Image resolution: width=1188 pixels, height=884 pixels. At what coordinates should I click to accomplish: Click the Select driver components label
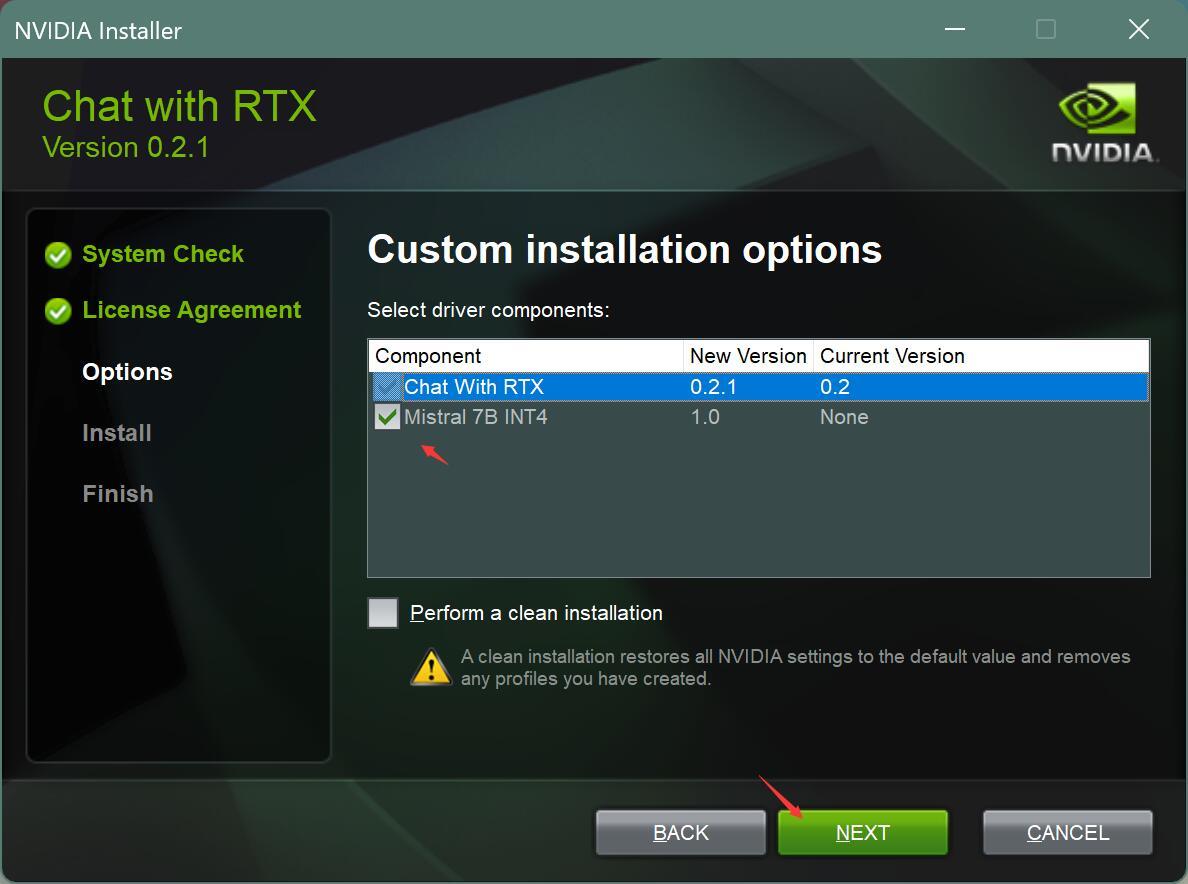488,310
